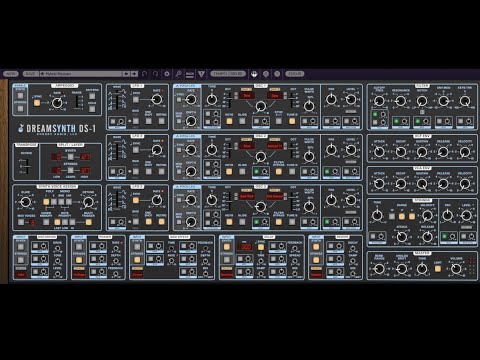The width and height of the screenshot is (480, 360).
Task: Click the round icon left of help icon
Action: click(x=266, y=74)
